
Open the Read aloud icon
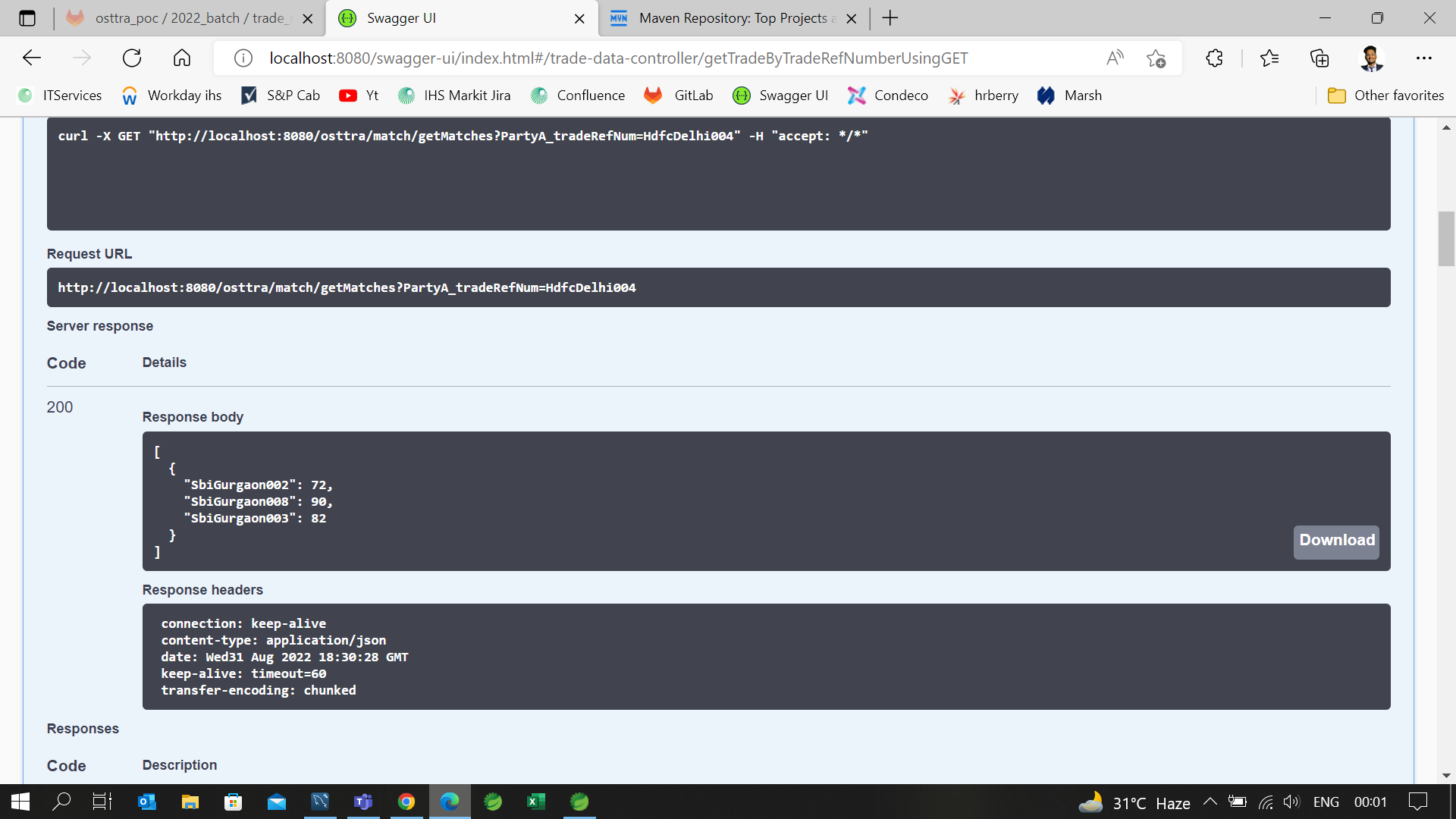[x=1115, y=58]
